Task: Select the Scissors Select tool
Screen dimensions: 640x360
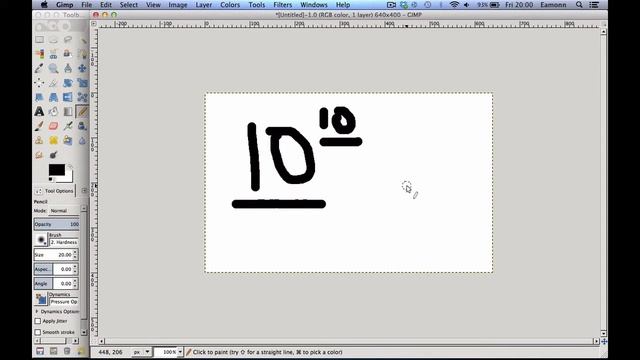Action: point(53,54)
